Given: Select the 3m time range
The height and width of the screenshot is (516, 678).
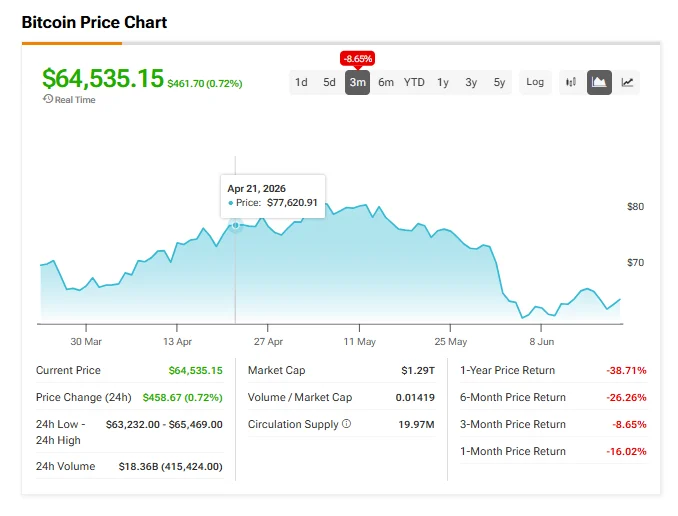Looking at the screenshot, I should pos(358,82).
